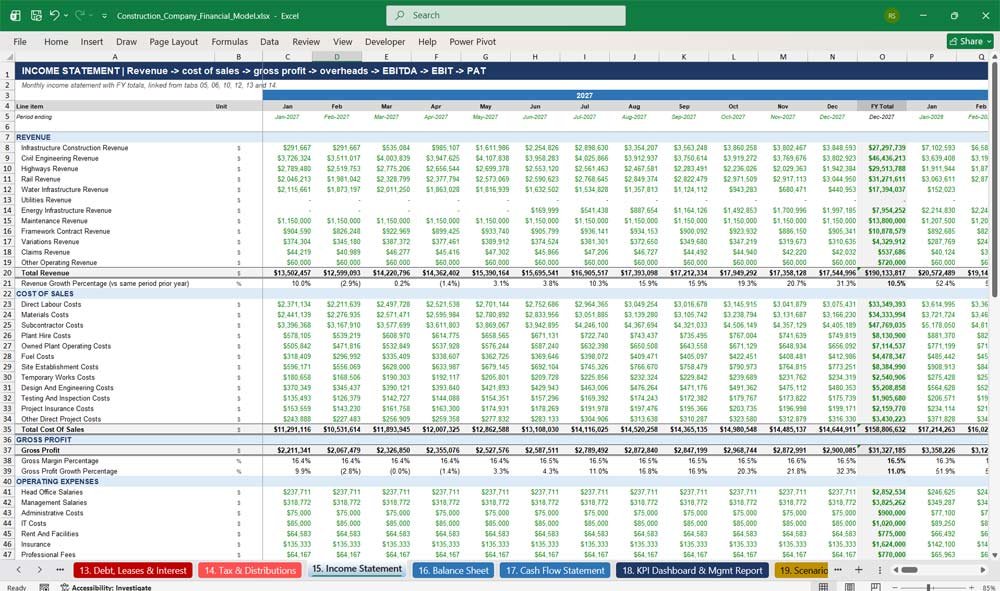Screen dimensions: 1000x591
Task: Open the Formulas tab
Action: (230, 41)
